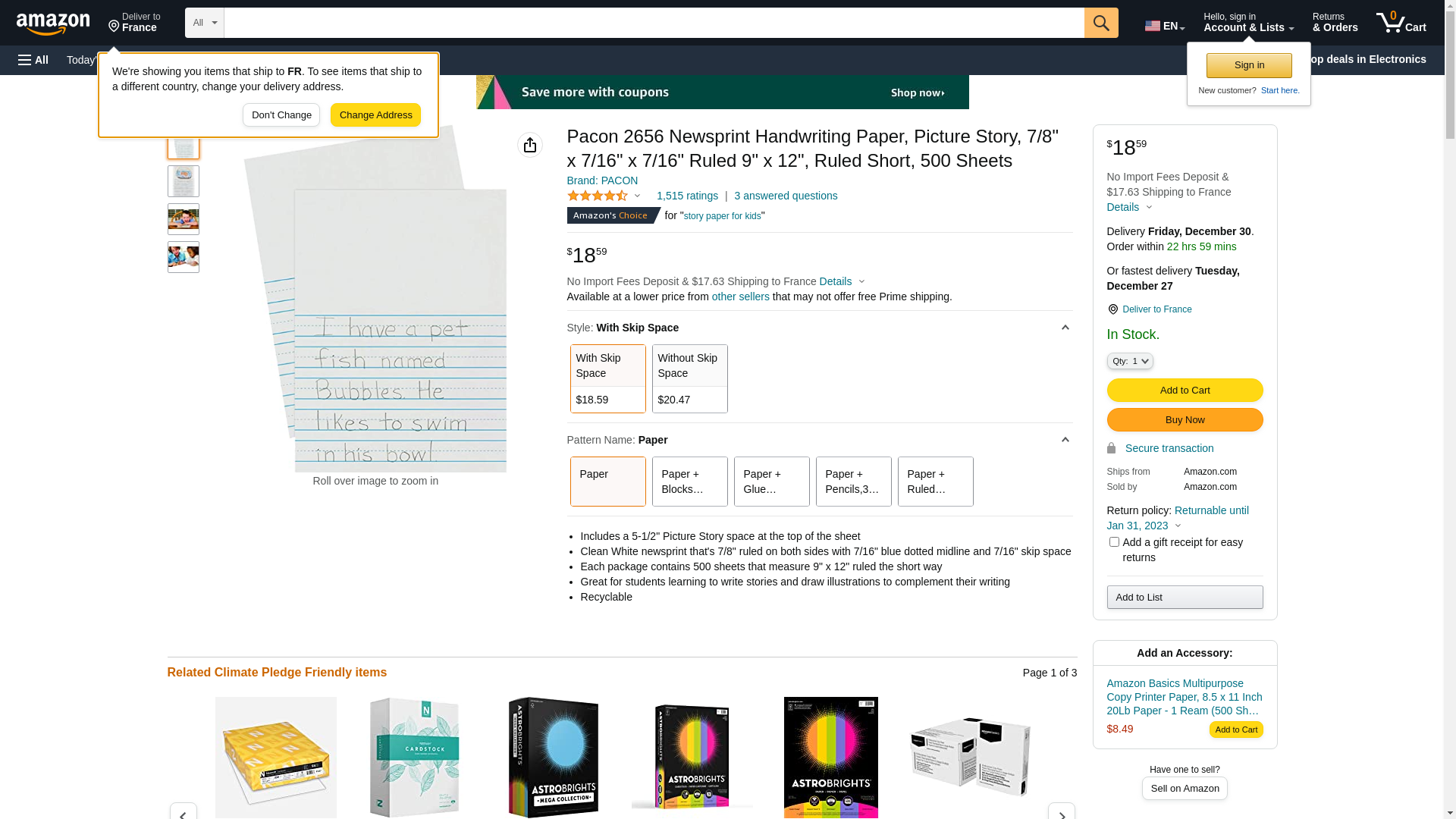Select the third product thumbnail image
The height and width of the screenshot is (819, 1456).
coord(184,219)
